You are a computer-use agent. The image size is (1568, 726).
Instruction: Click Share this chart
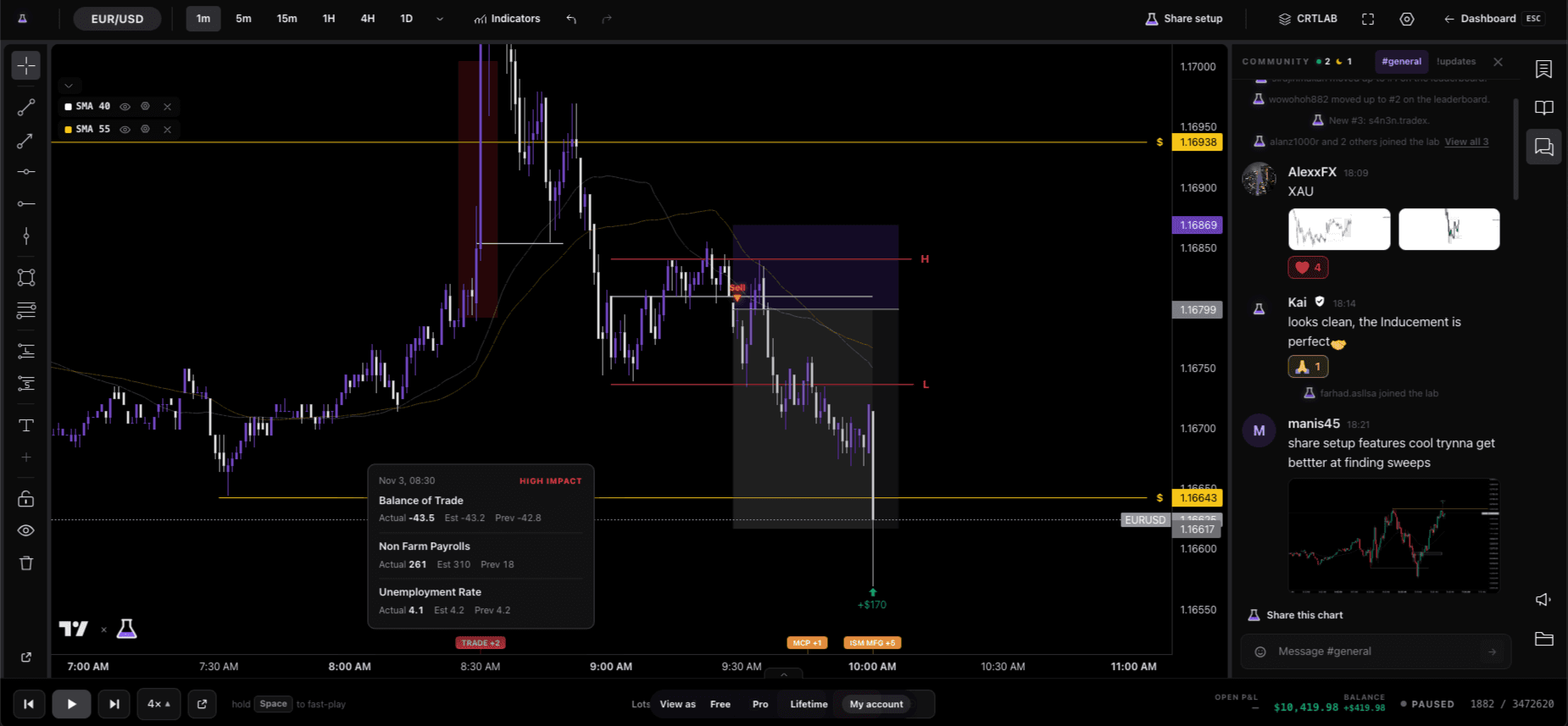point(1296,615)
